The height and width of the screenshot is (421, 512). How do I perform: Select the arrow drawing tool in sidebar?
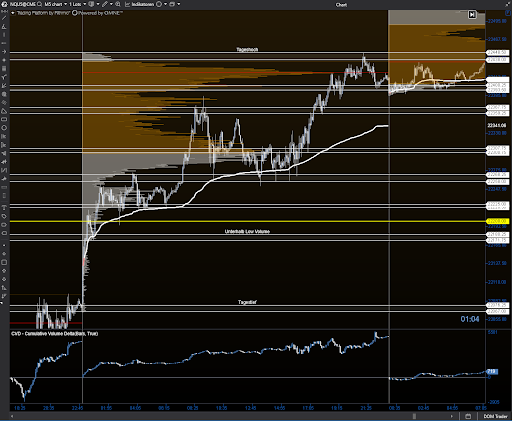4,52
